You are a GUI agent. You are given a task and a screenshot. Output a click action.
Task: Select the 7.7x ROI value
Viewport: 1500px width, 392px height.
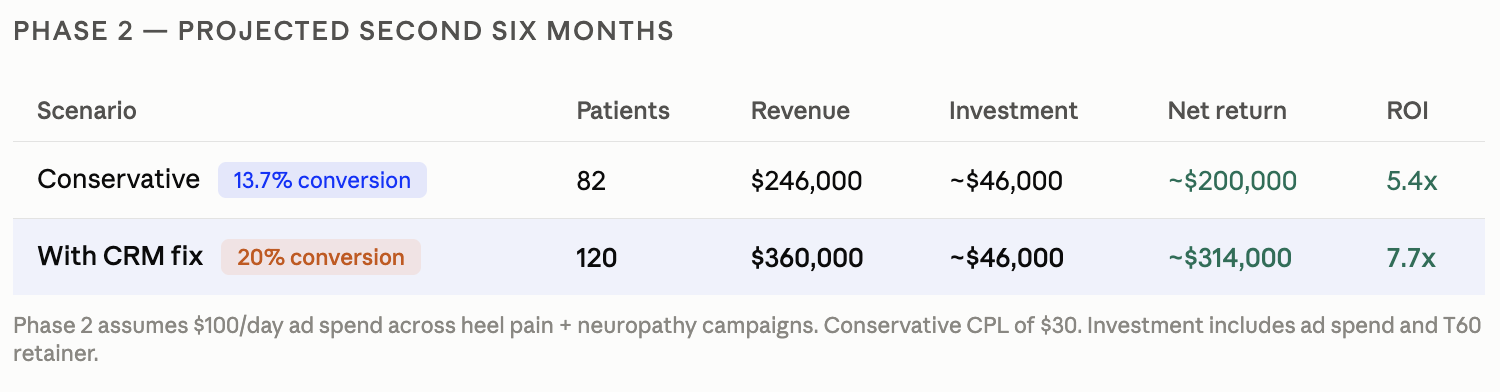pyautogui.click(x=1410, y=258)
